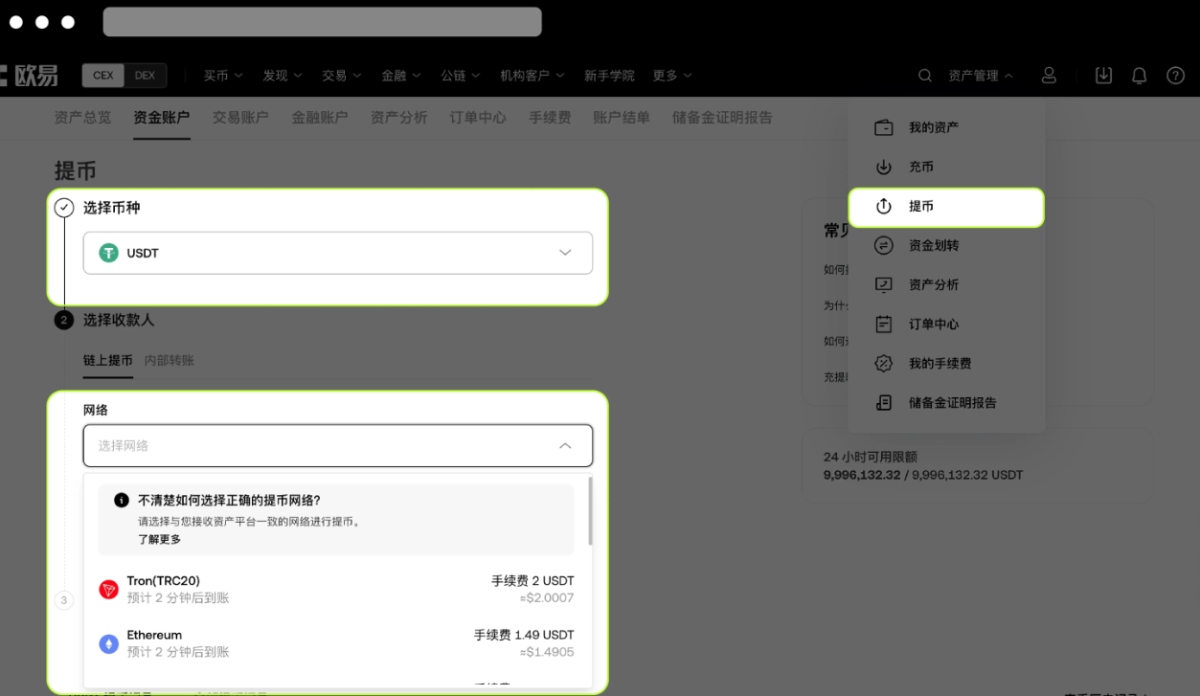Switch to 内部转账 internal transfer tab
Viewport: 1200px width, 696px height.
169,360
